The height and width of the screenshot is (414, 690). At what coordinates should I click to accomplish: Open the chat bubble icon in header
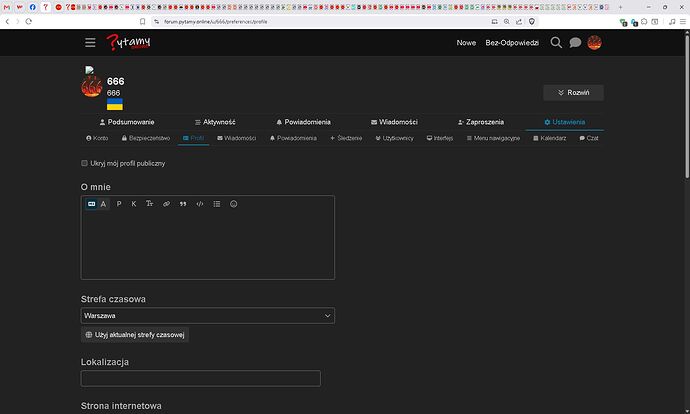pos(575,43)
